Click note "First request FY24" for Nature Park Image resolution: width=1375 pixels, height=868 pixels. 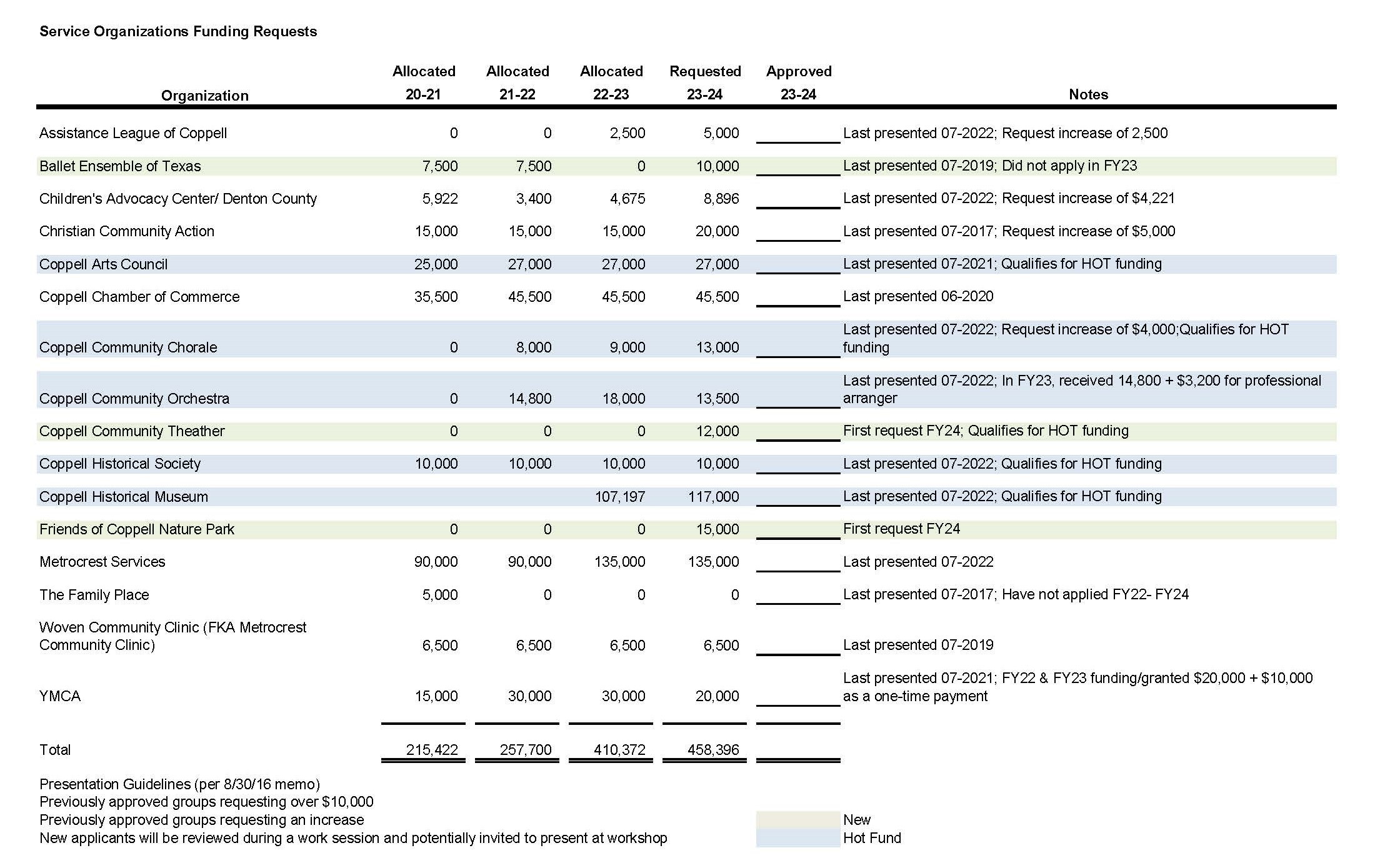coord(901,529)
